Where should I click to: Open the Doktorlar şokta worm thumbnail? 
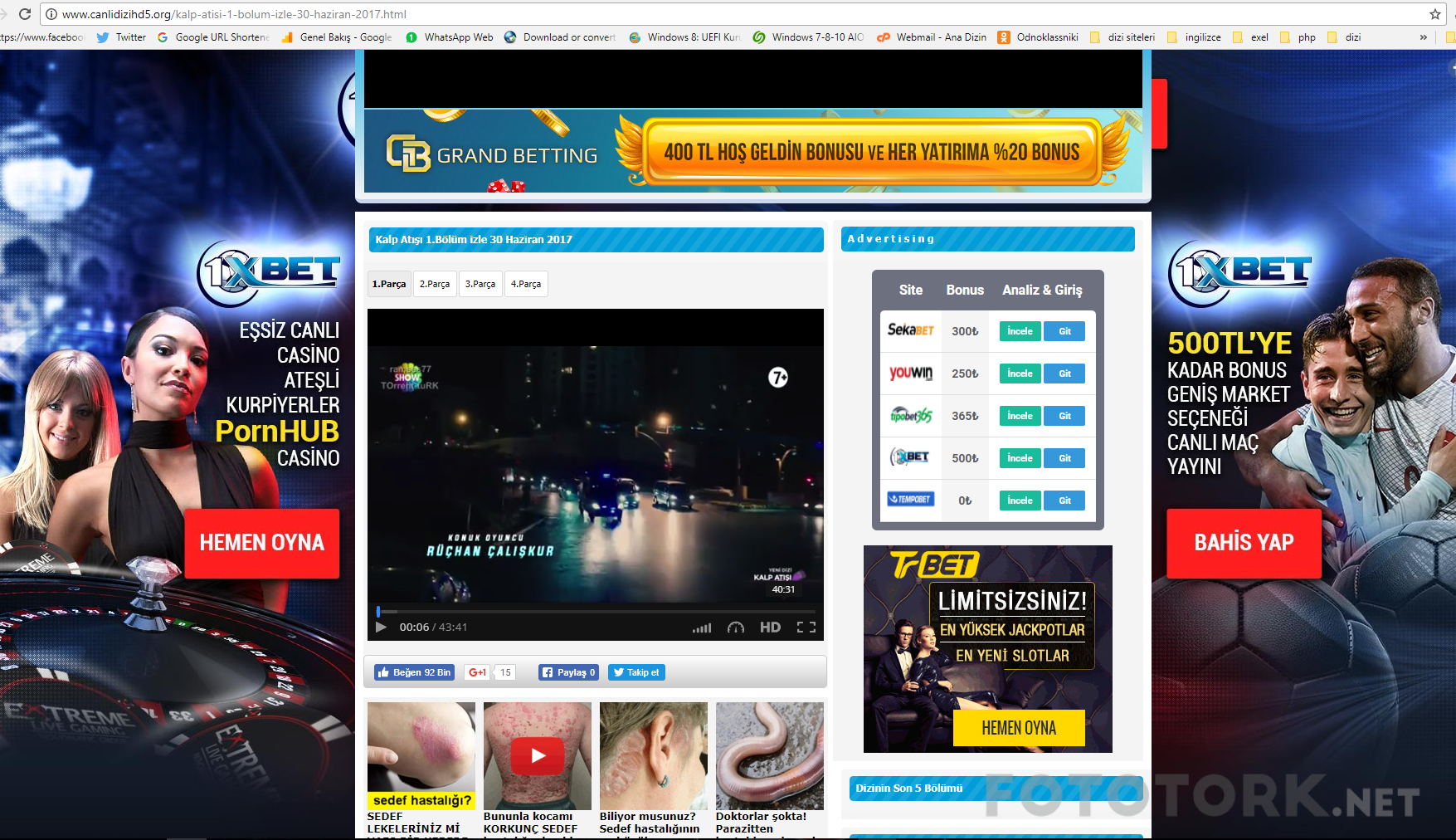pyautogui.click(x=770, y=755)
